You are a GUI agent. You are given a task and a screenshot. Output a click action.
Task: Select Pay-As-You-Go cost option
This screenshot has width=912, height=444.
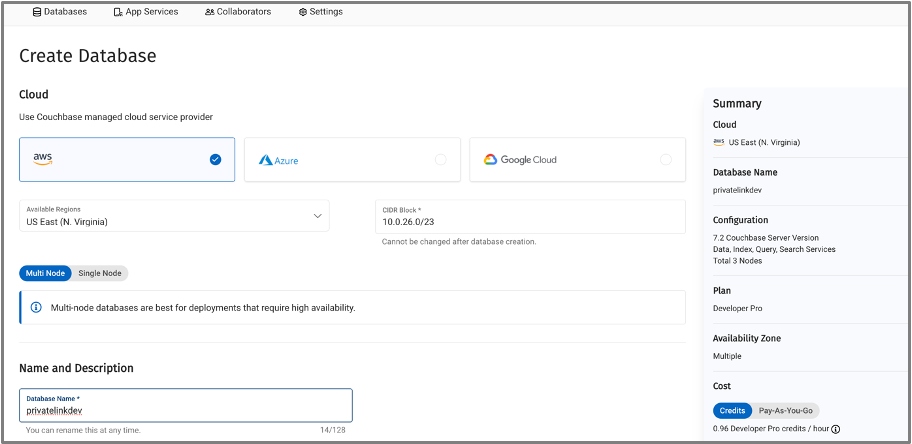786,411
